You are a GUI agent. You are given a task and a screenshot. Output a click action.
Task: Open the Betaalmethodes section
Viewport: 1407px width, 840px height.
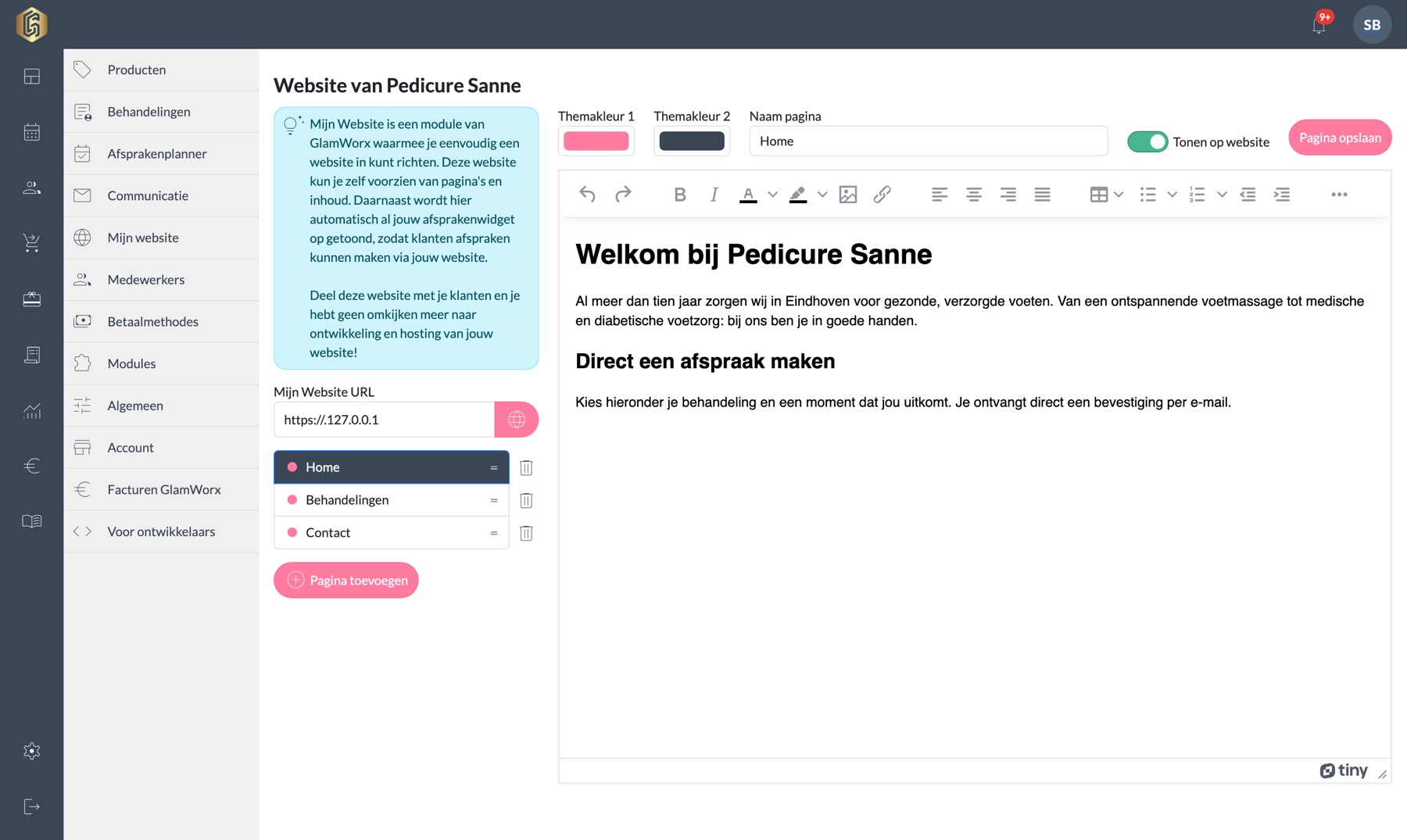(161, 322)
